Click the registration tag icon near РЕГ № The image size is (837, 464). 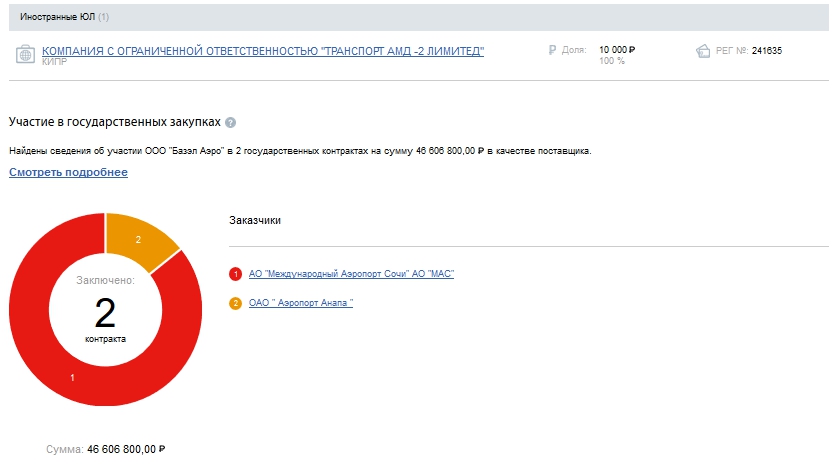pyautogui.click(x=703, y=51)
